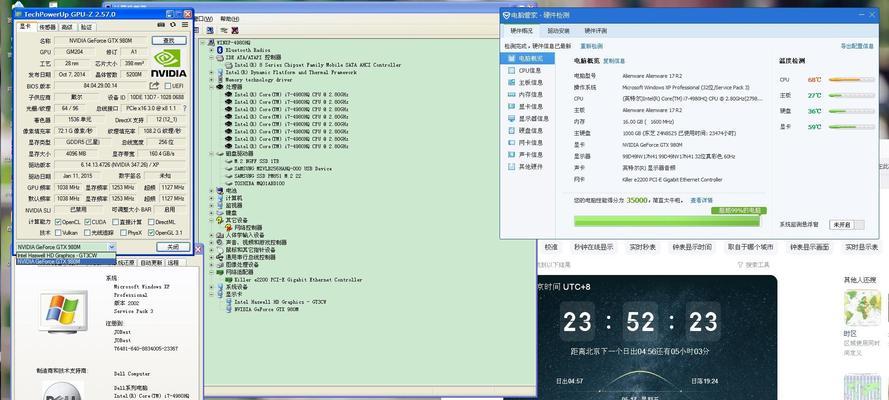Collapse the 处理器 processors node

(212, 87)
